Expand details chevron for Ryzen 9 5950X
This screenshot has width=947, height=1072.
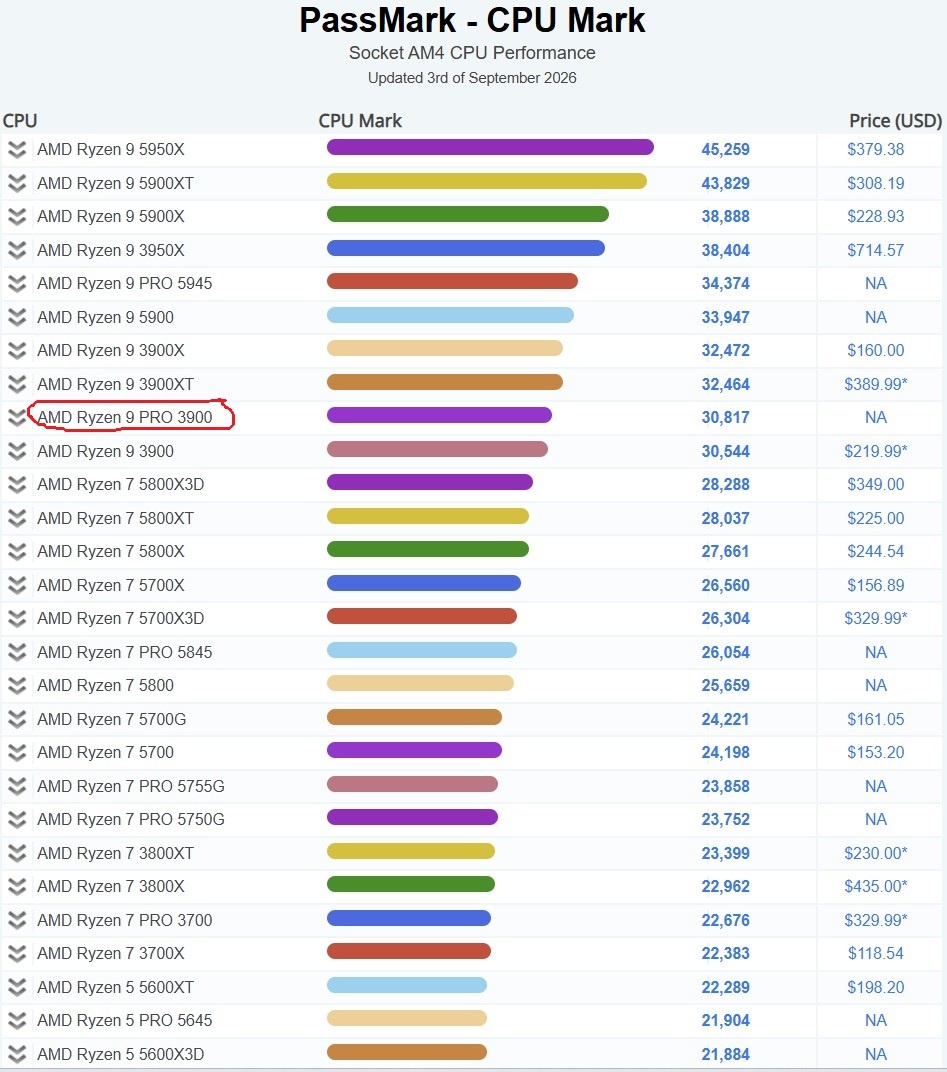click(17, 149)
